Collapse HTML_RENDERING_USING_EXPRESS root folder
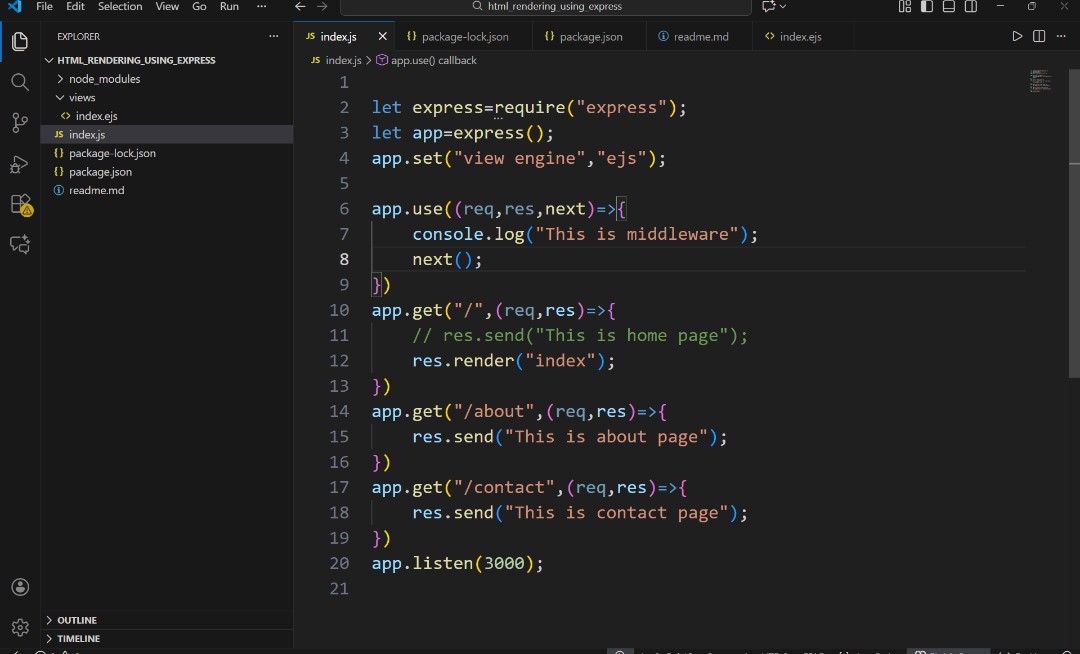Image resolution: width=1080 pixels, height=654 pixels. click(49, 61)
